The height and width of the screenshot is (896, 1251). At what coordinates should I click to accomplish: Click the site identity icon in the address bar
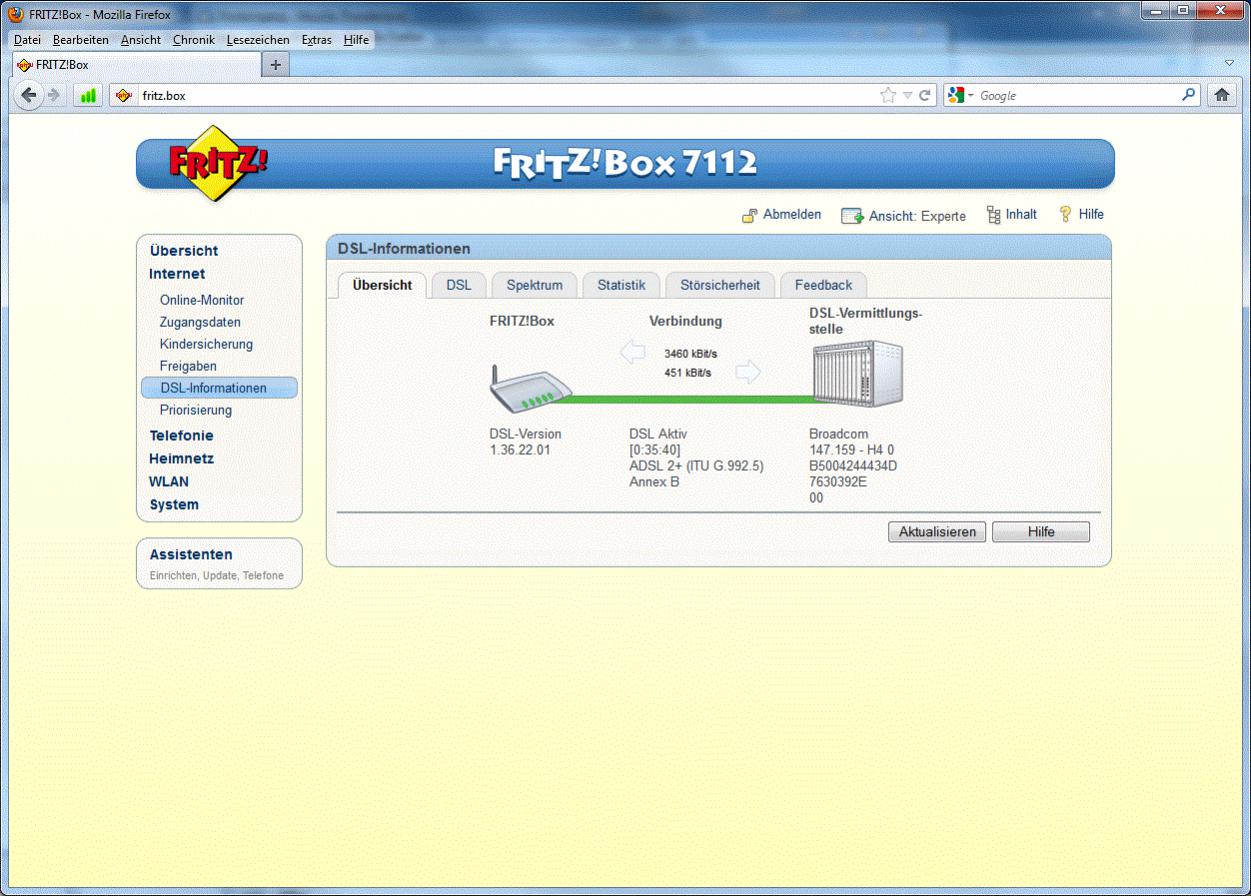(x=123, y=96)
